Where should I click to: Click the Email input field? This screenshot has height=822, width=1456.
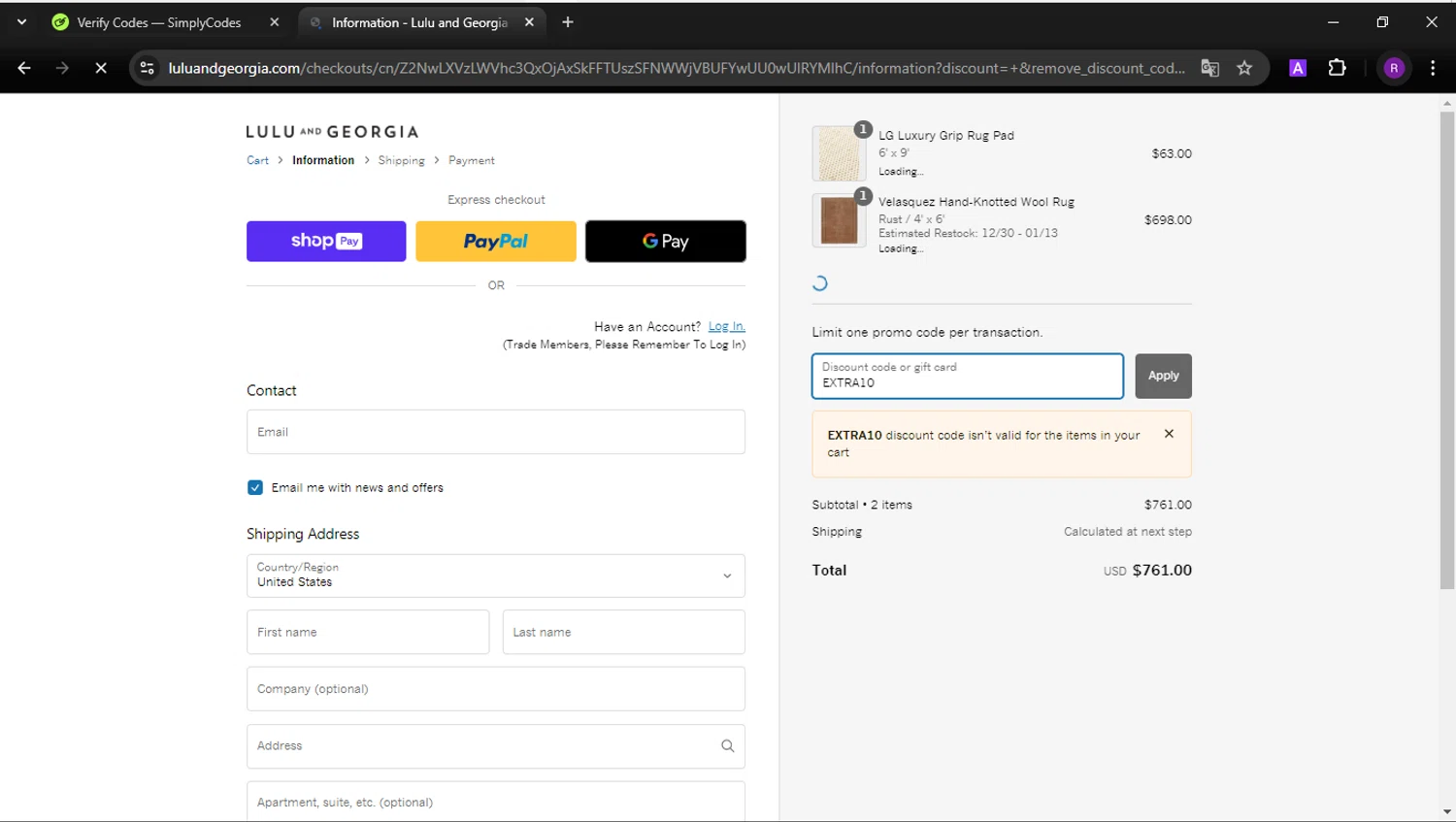496,432
